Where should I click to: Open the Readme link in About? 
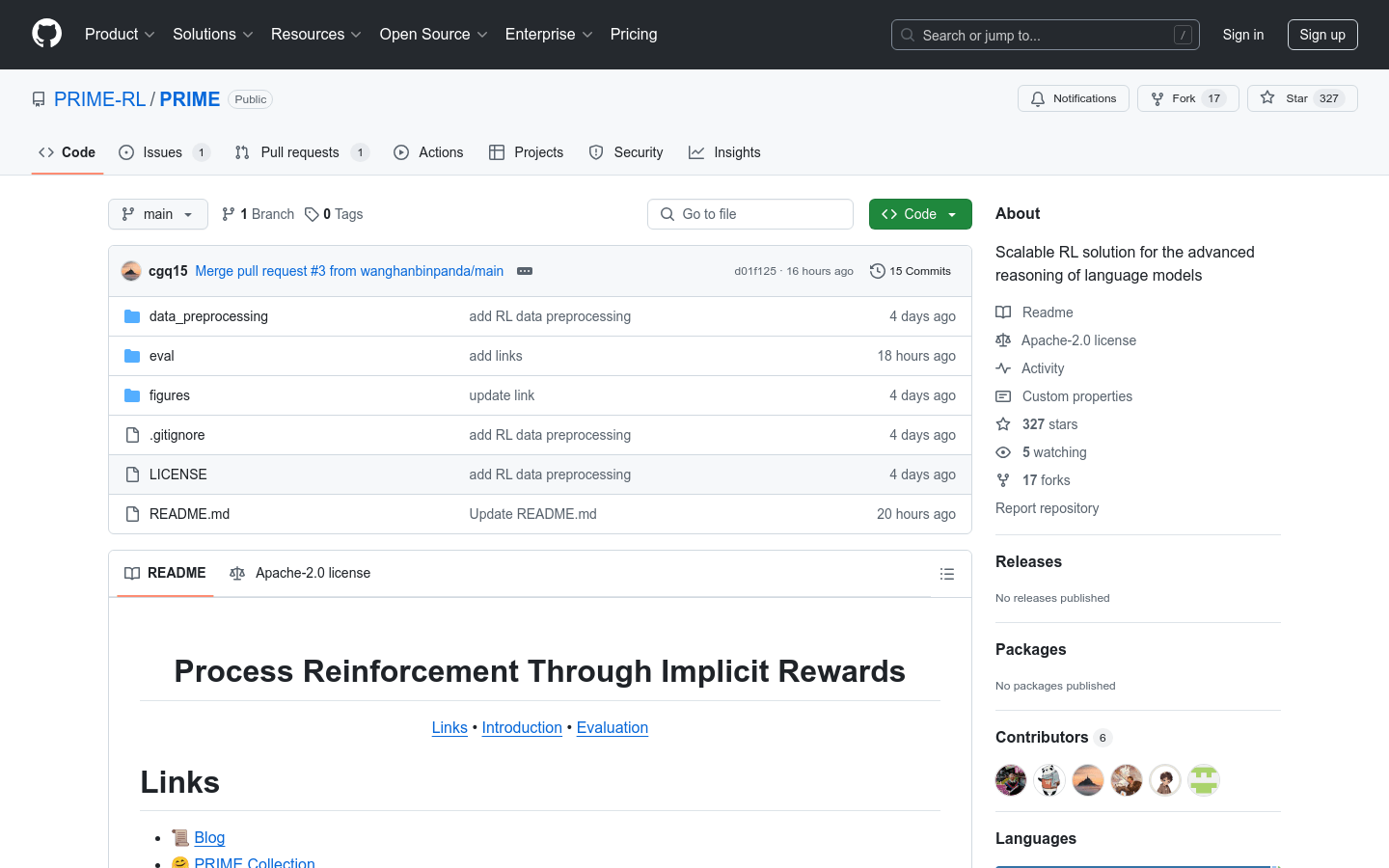(x=1034, y=312)
